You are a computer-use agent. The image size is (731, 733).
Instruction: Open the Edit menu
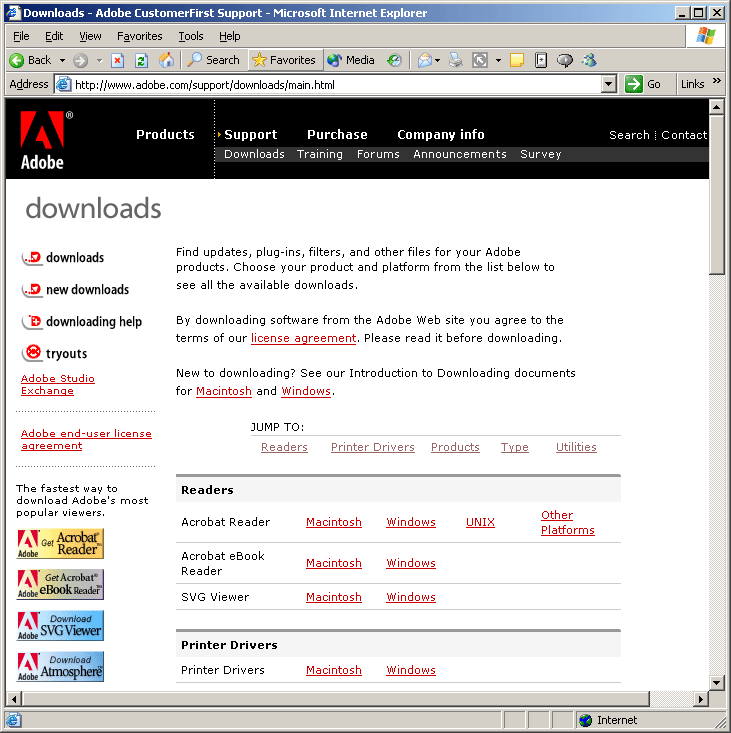(54, 36)
